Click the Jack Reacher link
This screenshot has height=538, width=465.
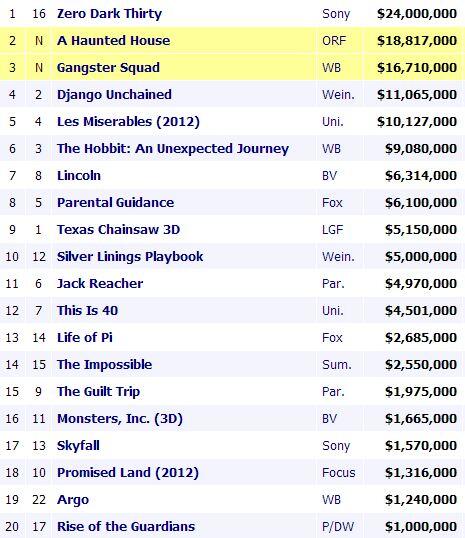click(100, 283)
